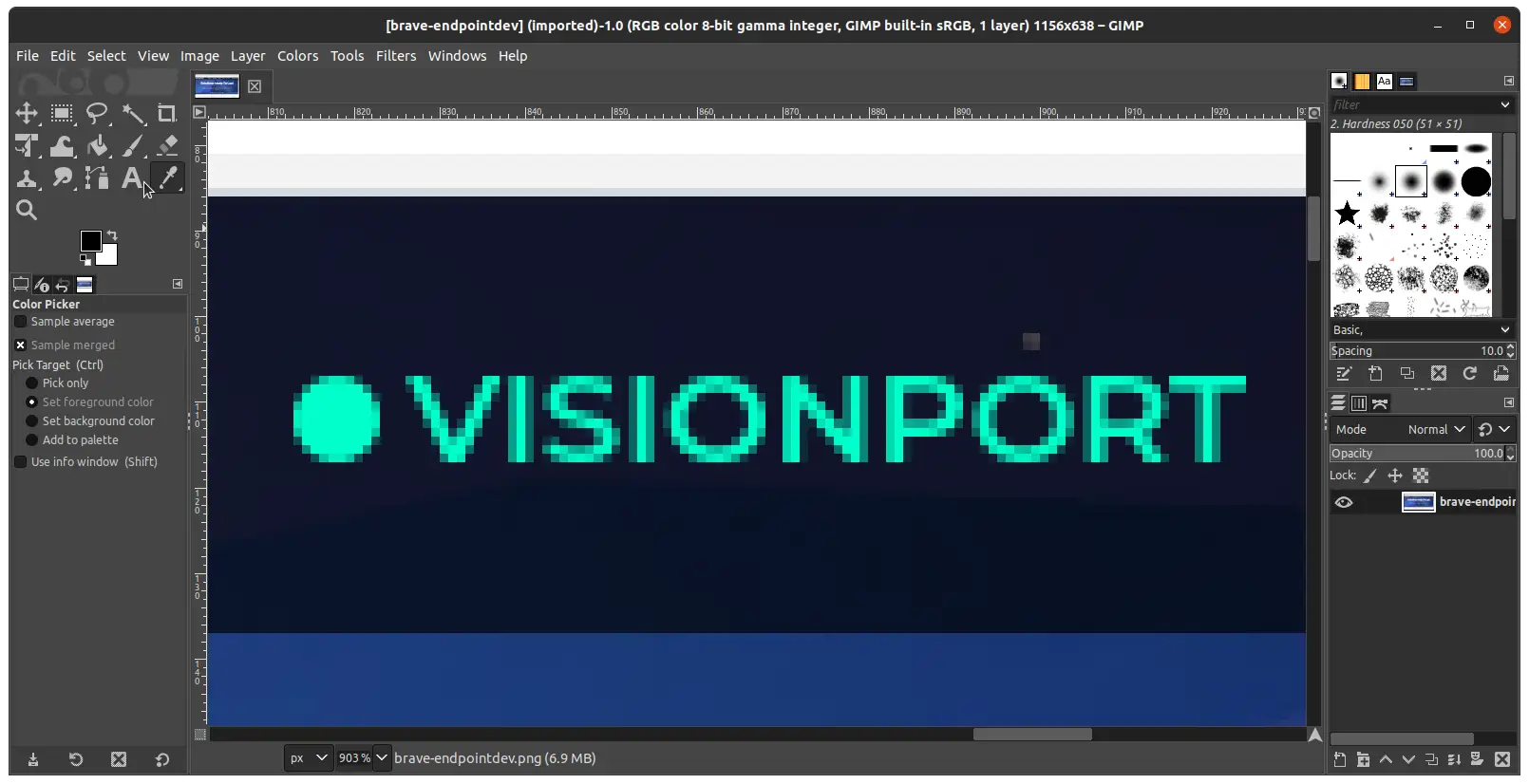Open the Filters menu
1529x784 pixels.
point(396,56)
